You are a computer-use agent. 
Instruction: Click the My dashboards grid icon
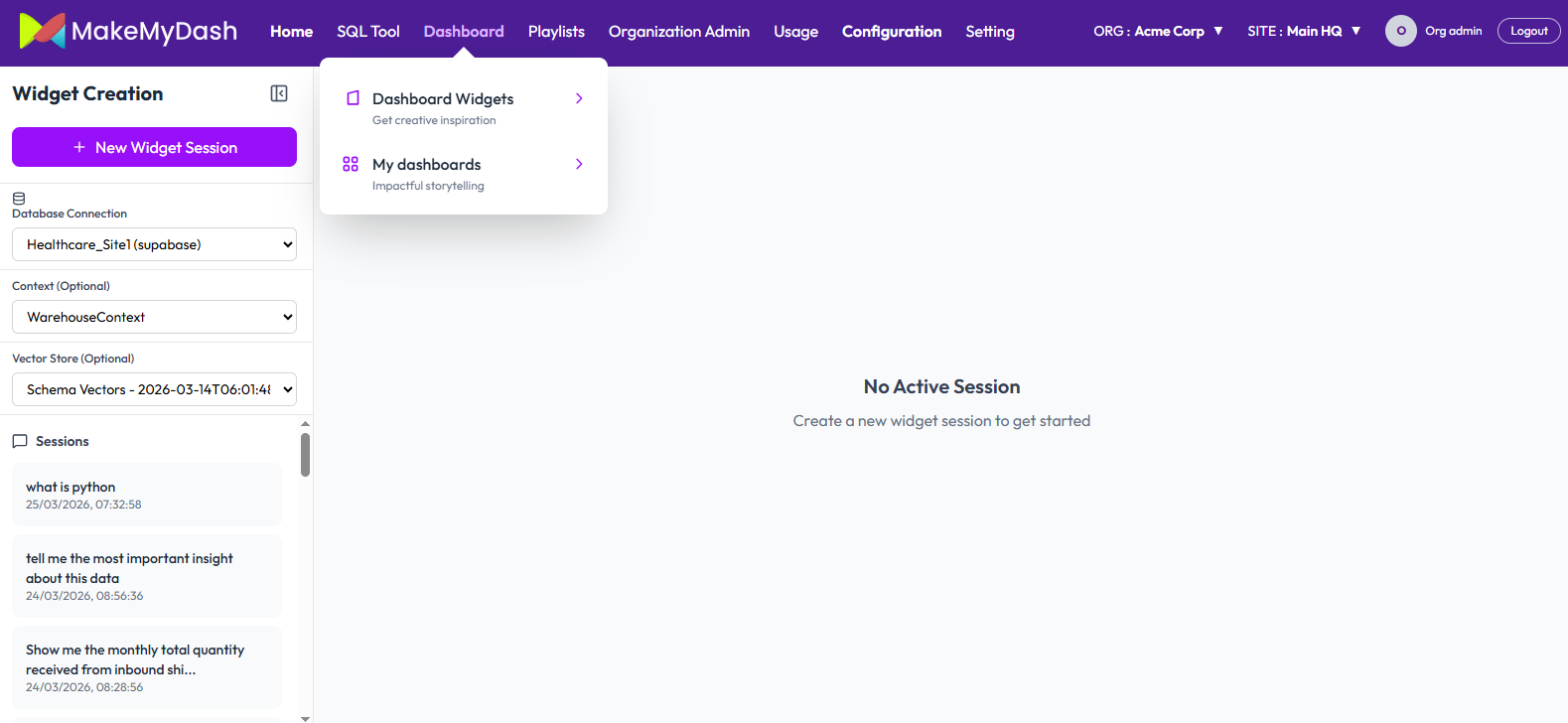351,164
